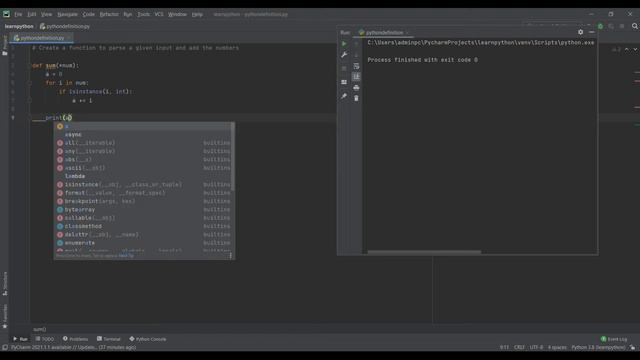Click 'Next Tip' link in completion popup
This screenshot has height=360, width=640.
pos(126,256)
